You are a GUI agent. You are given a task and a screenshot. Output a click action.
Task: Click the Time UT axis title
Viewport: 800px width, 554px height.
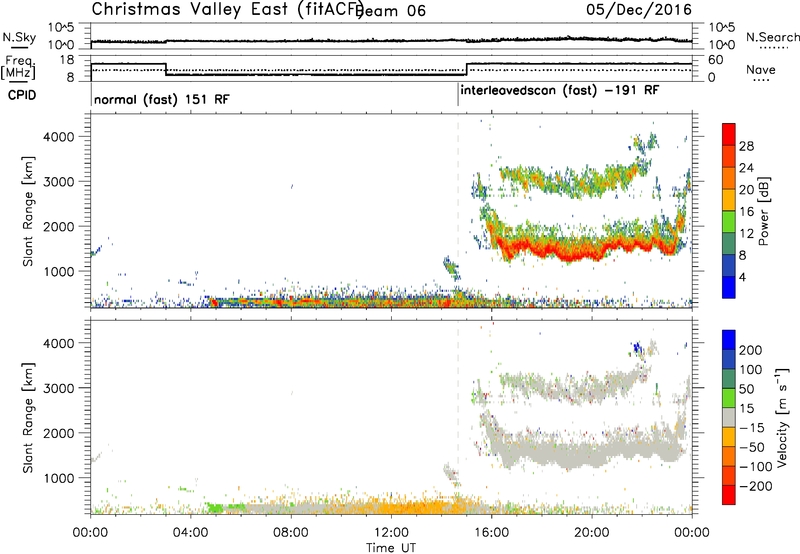pyautogui.click(x=391, y=548)
